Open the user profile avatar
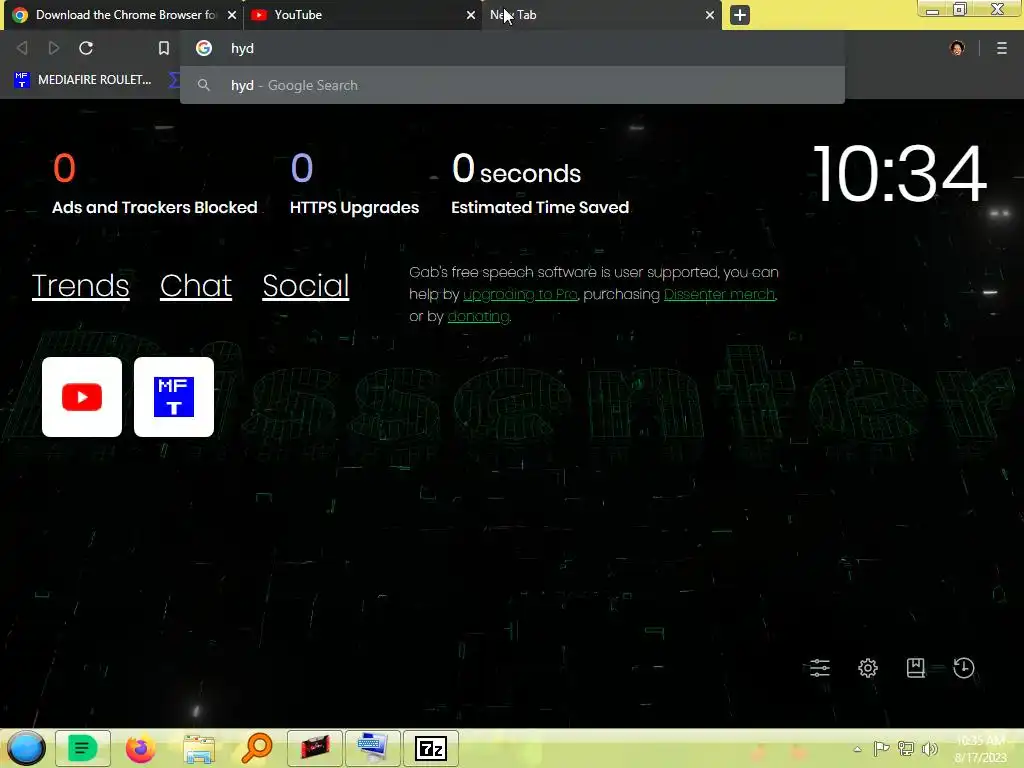1024x768 pixels. point(957,48)
